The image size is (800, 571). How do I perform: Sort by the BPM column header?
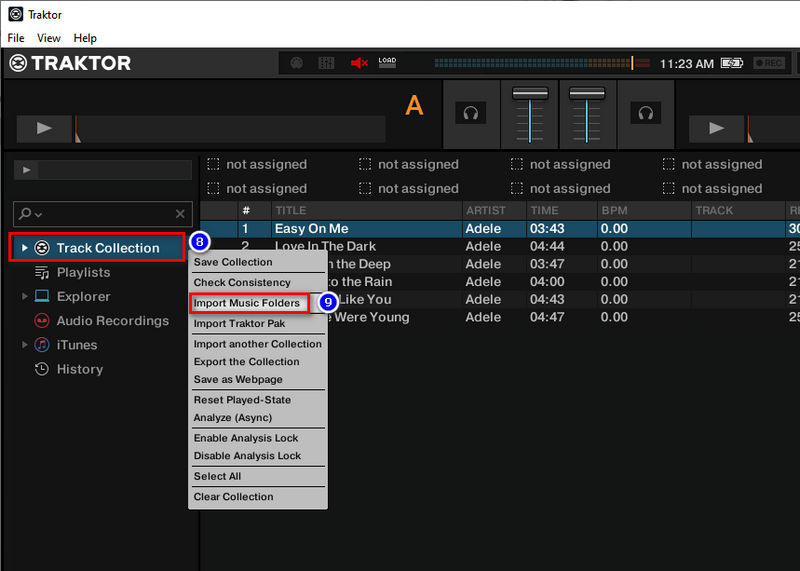coord(644,210)
